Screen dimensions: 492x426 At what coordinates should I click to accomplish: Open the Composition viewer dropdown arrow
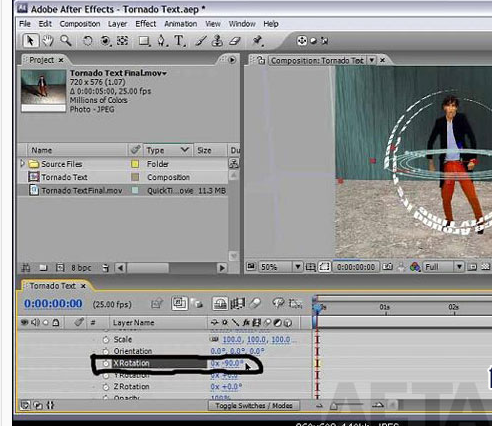[x=371, y=60]
